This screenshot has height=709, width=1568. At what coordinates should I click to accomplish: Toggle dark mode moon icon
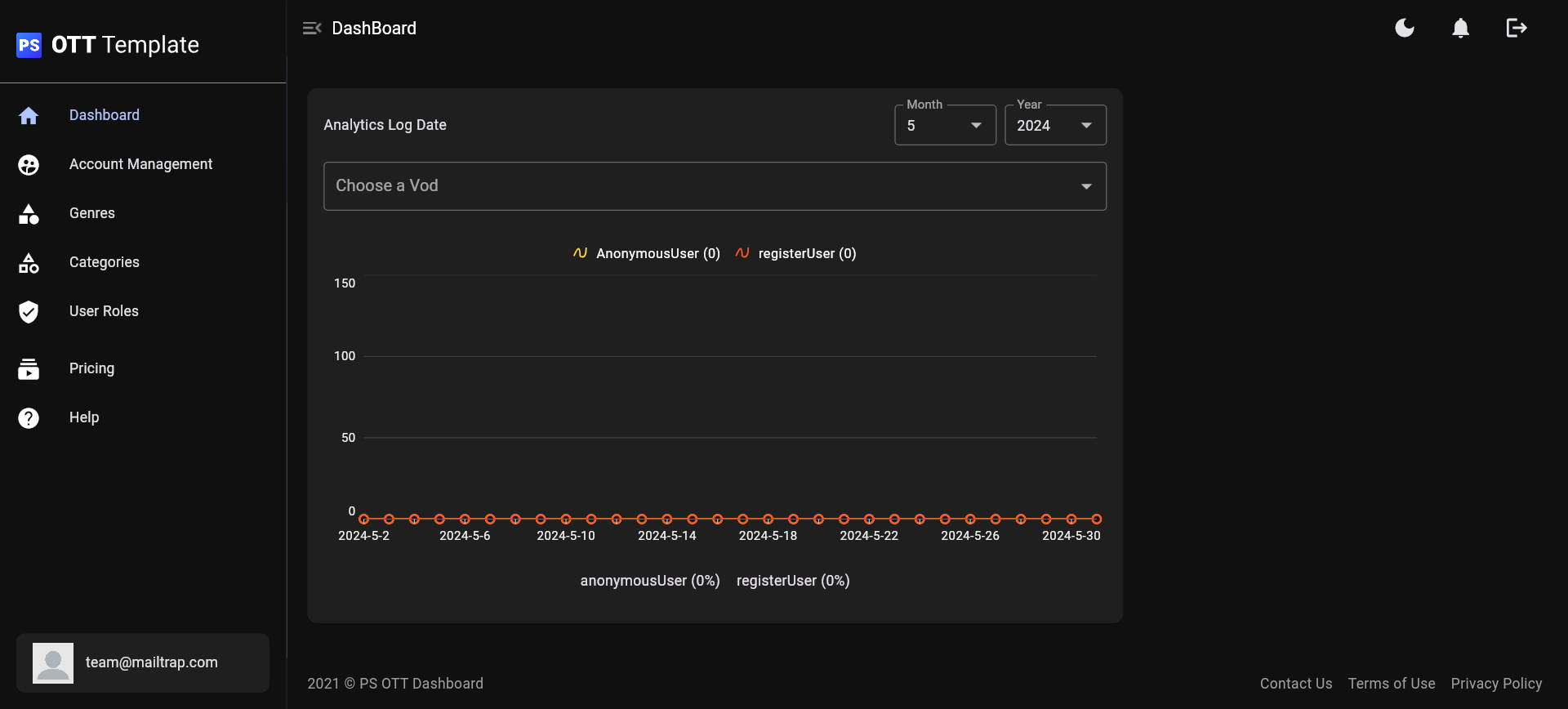(x=1405, y=29)
